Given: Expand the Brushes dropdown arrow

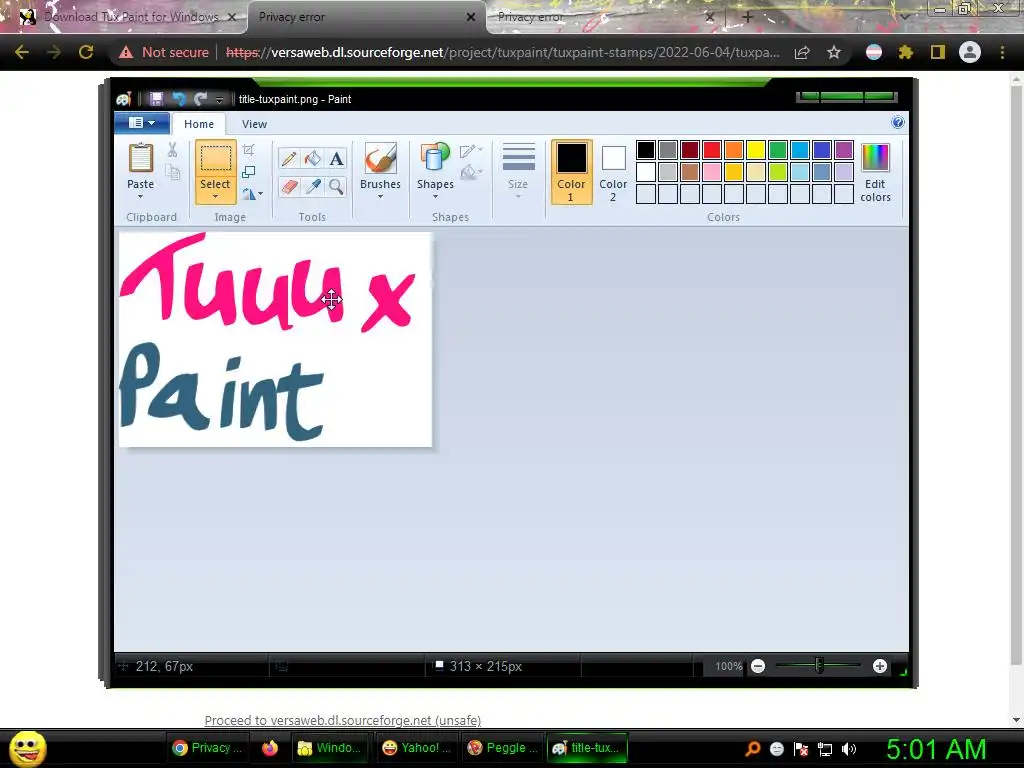Looking at the screenshot, I should click(x=380, y=196).
